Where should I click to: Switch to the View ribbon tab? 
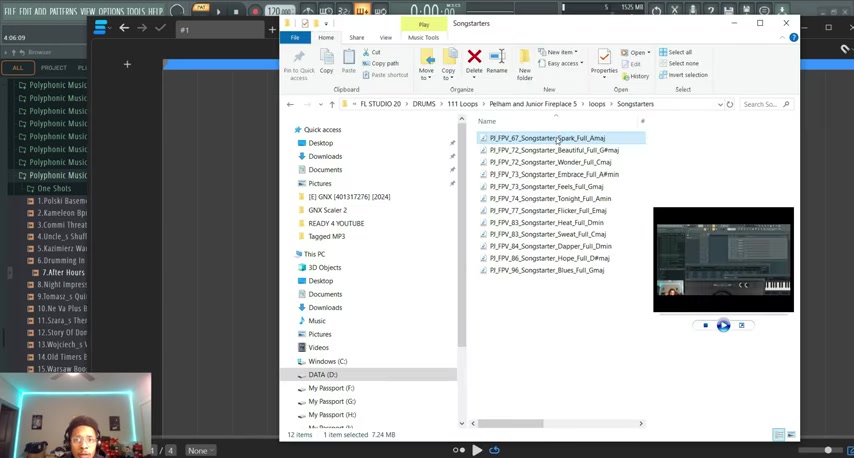pos(386,38)
